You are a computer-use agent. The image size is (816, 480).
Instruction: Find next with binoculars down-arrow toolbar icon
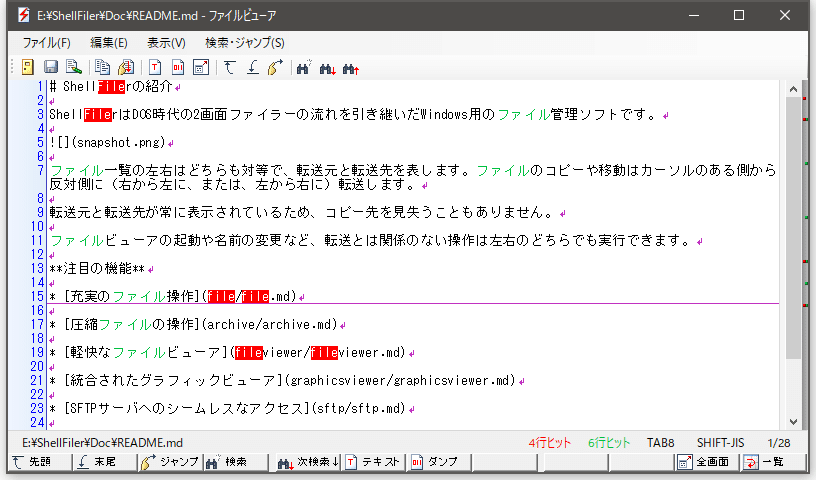click(327, 68)
